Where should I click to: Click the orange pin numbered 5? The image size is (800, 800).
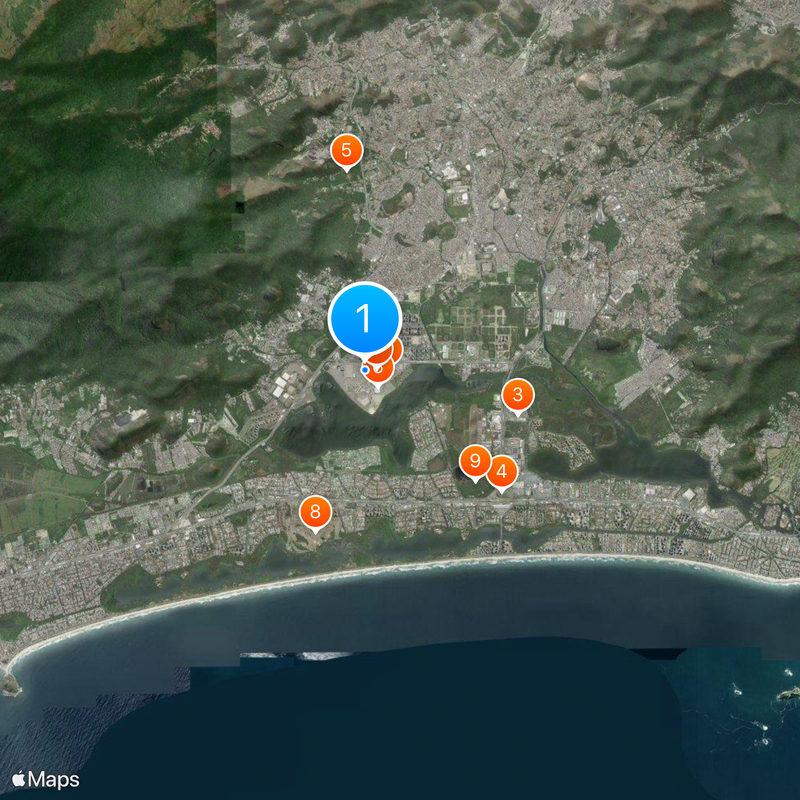346,151
